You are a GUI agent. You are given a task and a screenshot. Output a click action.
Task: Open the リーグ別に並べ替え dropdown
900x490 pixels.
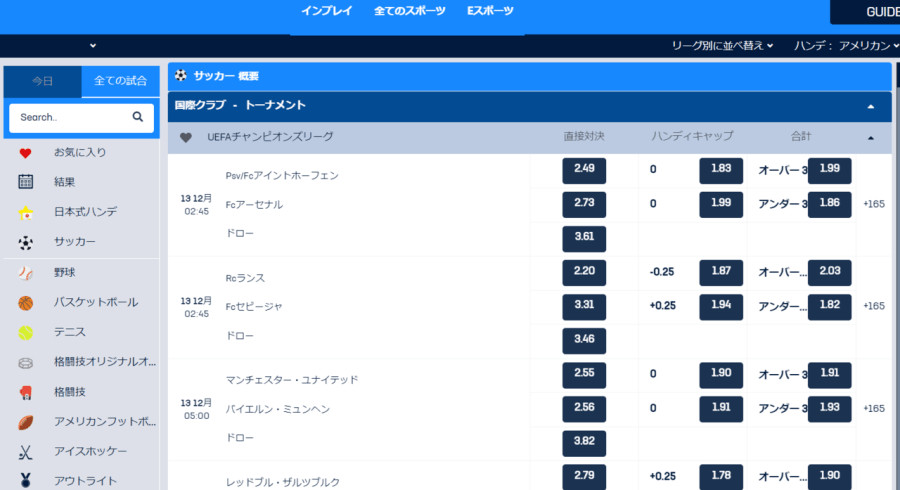(722, 45)
